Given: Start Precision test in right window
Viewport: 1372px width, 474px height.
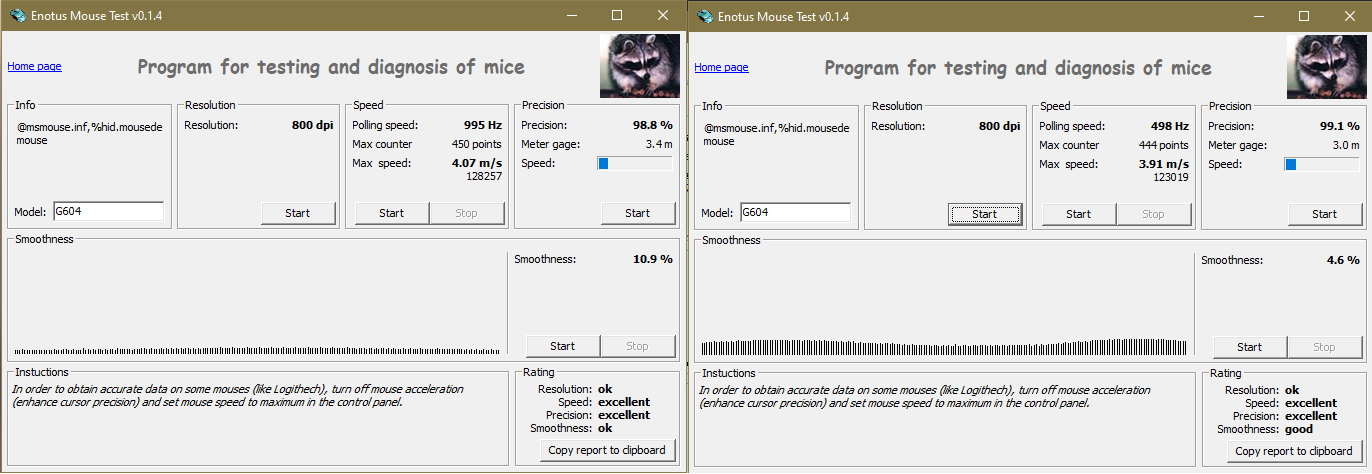Looking at the screenshot, I should pyautogui.click(x=1325, y=213).
